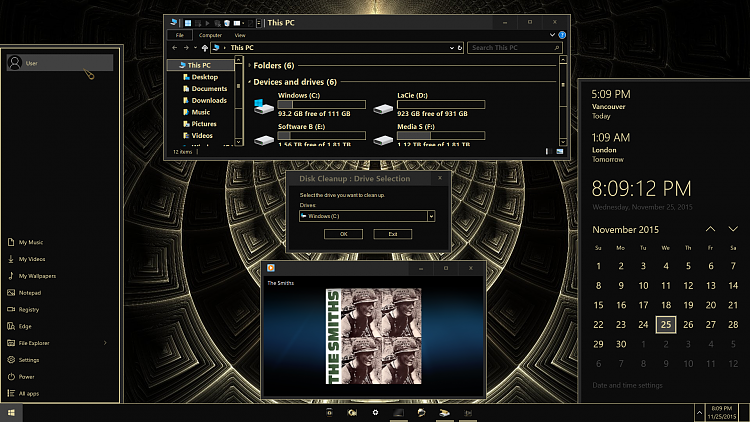Open the File tab in This PC window
Screen dimensions: 750x422
click(179, 35)
